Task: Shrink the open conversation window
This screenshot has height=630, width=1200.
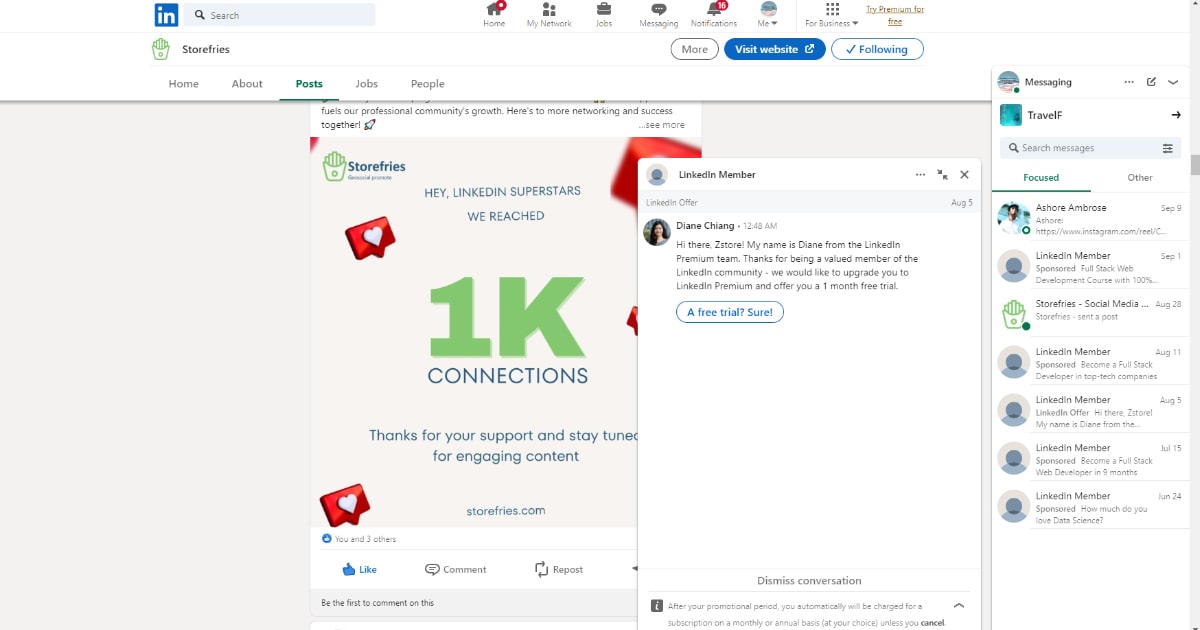Action: (x=942, y=174)
